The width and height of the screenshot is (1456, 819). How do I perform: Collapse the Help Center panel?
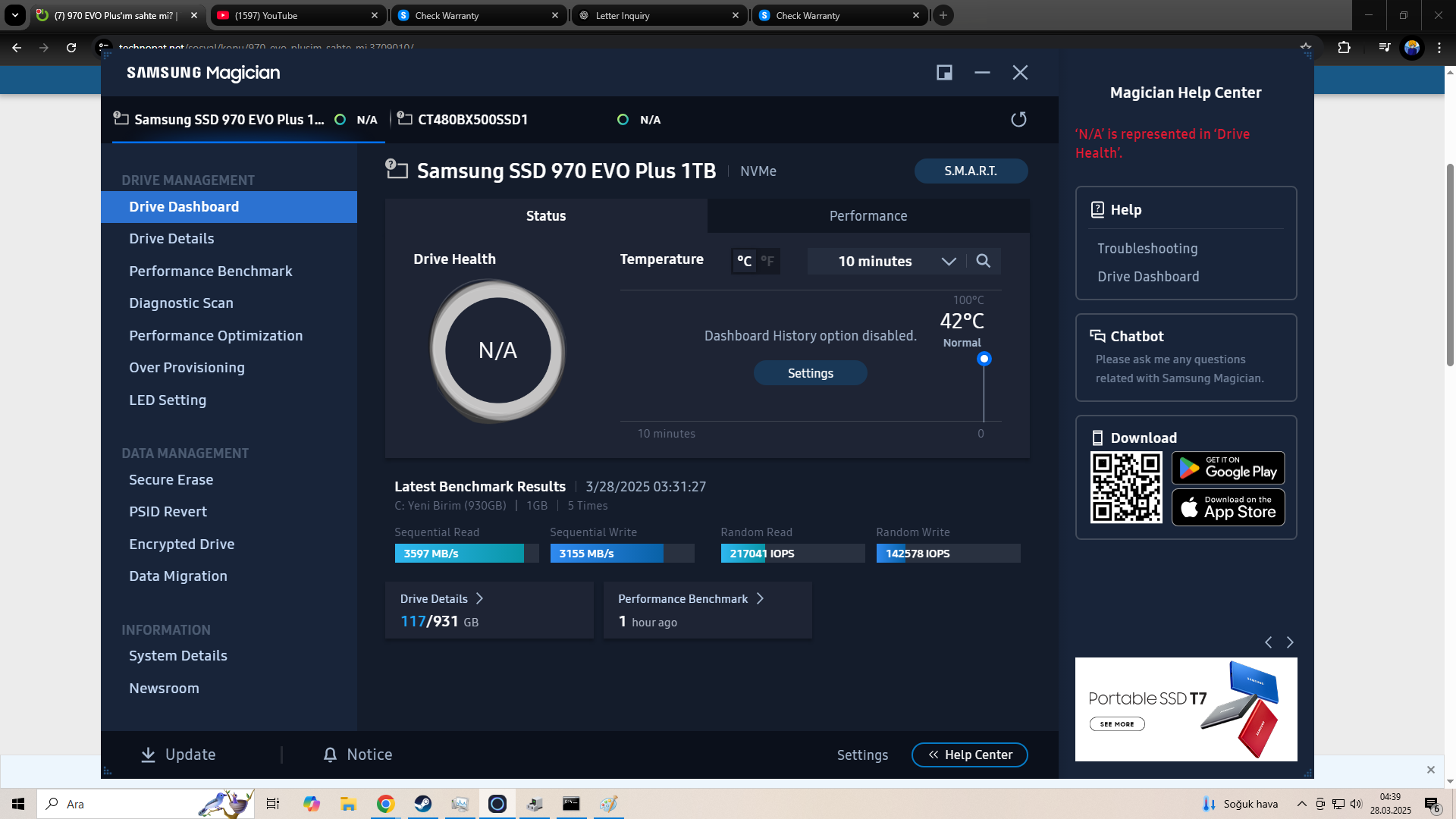pos(969,755)
